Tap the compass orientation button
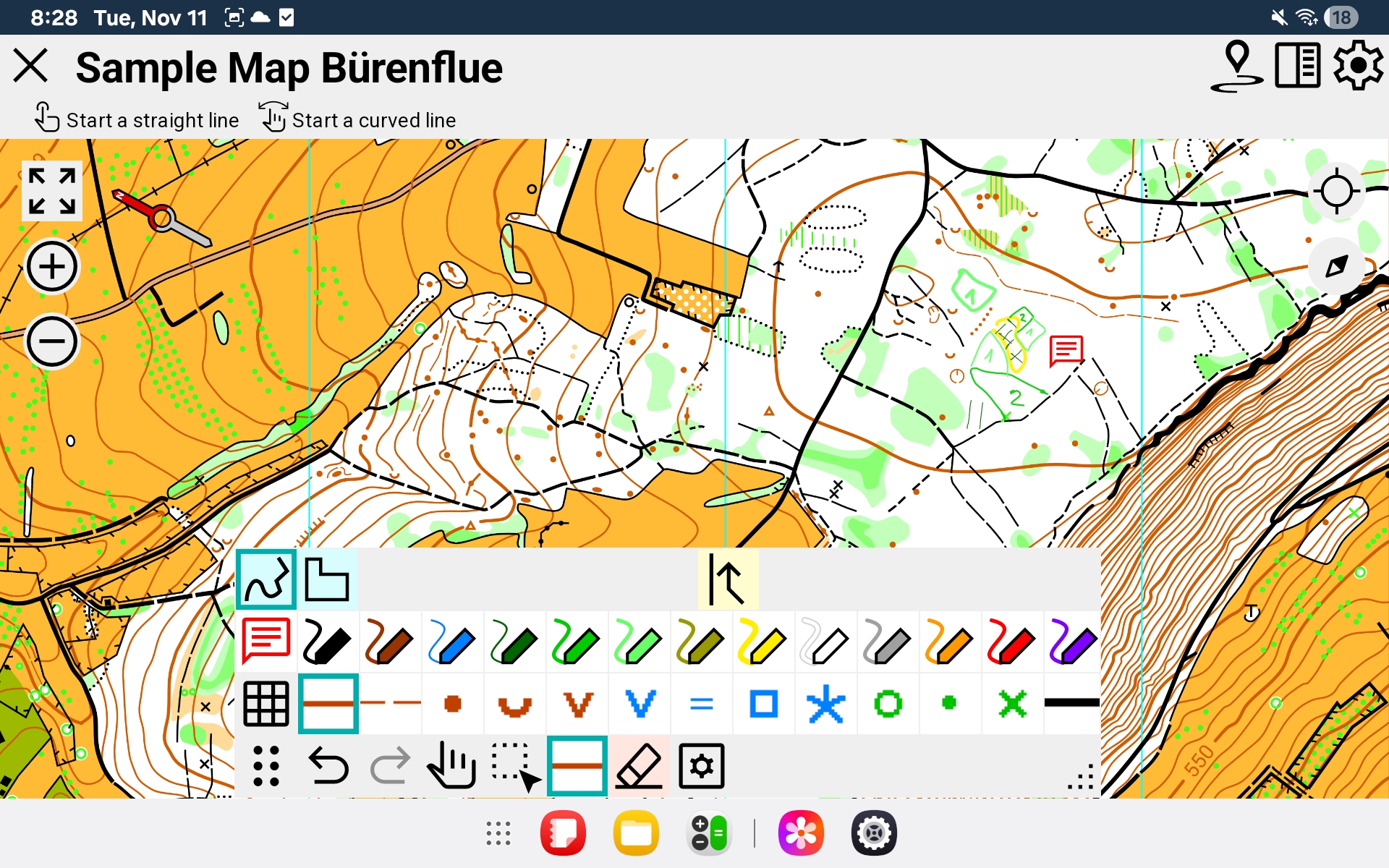The width and height of the screenshot is (1389, 868). tap(1336, 266)
